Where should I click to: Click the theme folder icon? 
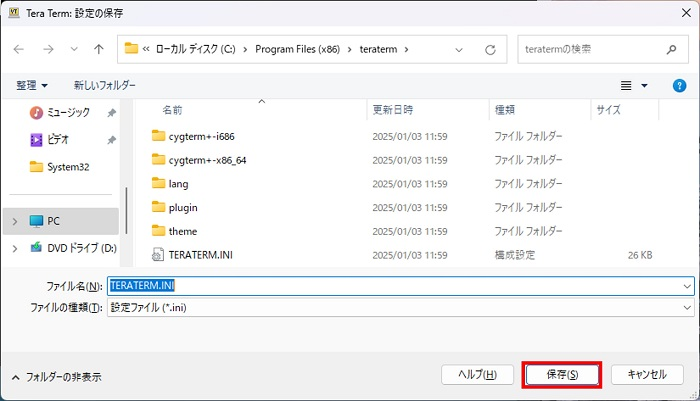[158, 230]
